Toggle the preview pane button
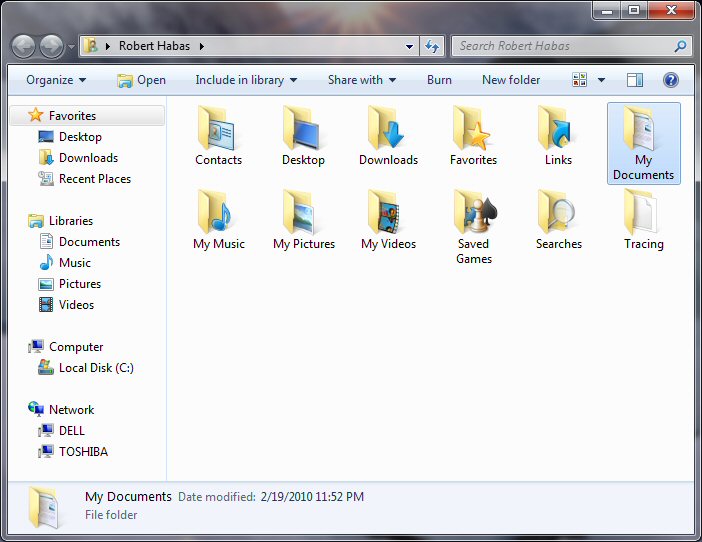This screenshot has height=542, width=702. click(x=635, y=80)
